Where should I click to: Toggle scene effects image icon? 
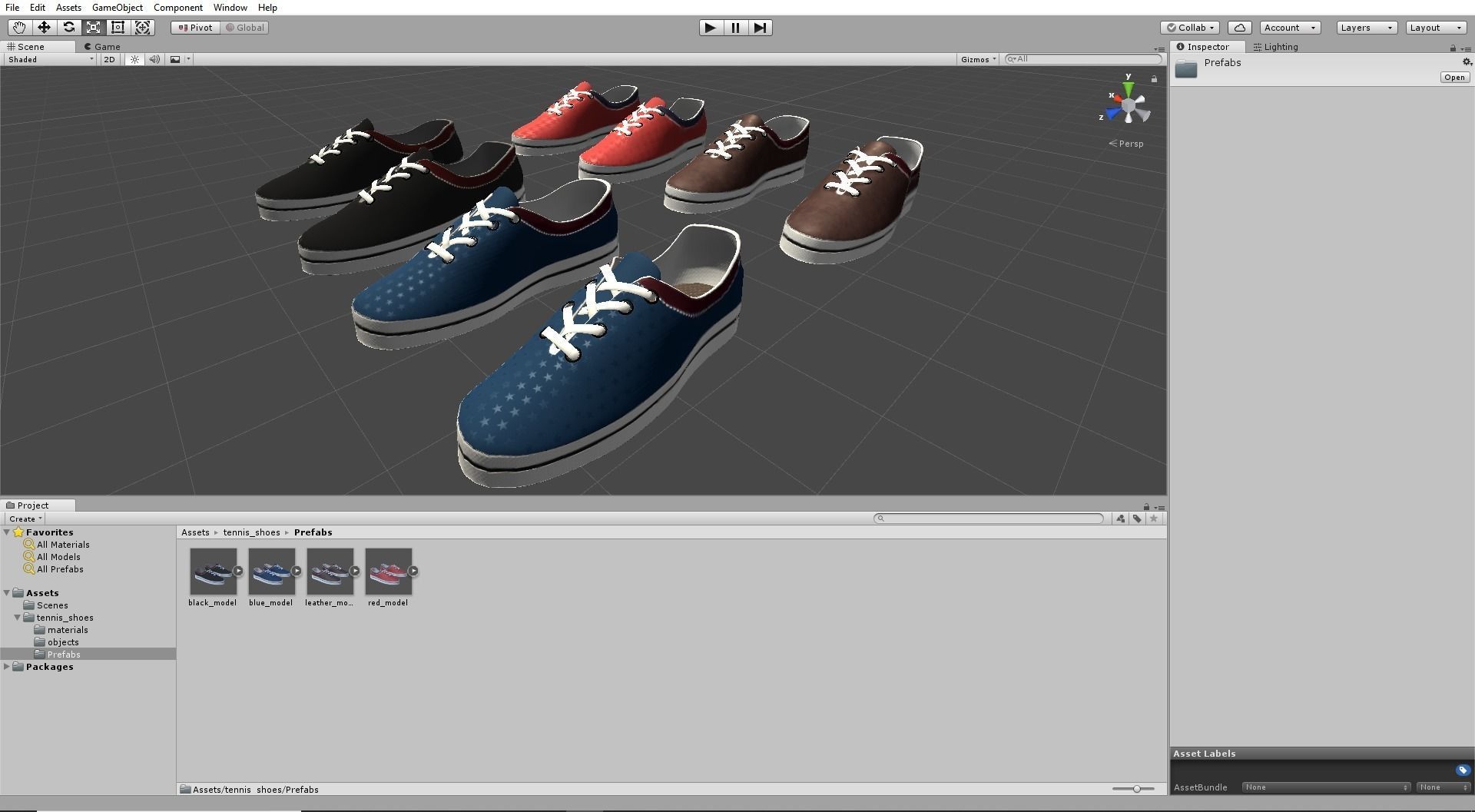pos(175,59)
